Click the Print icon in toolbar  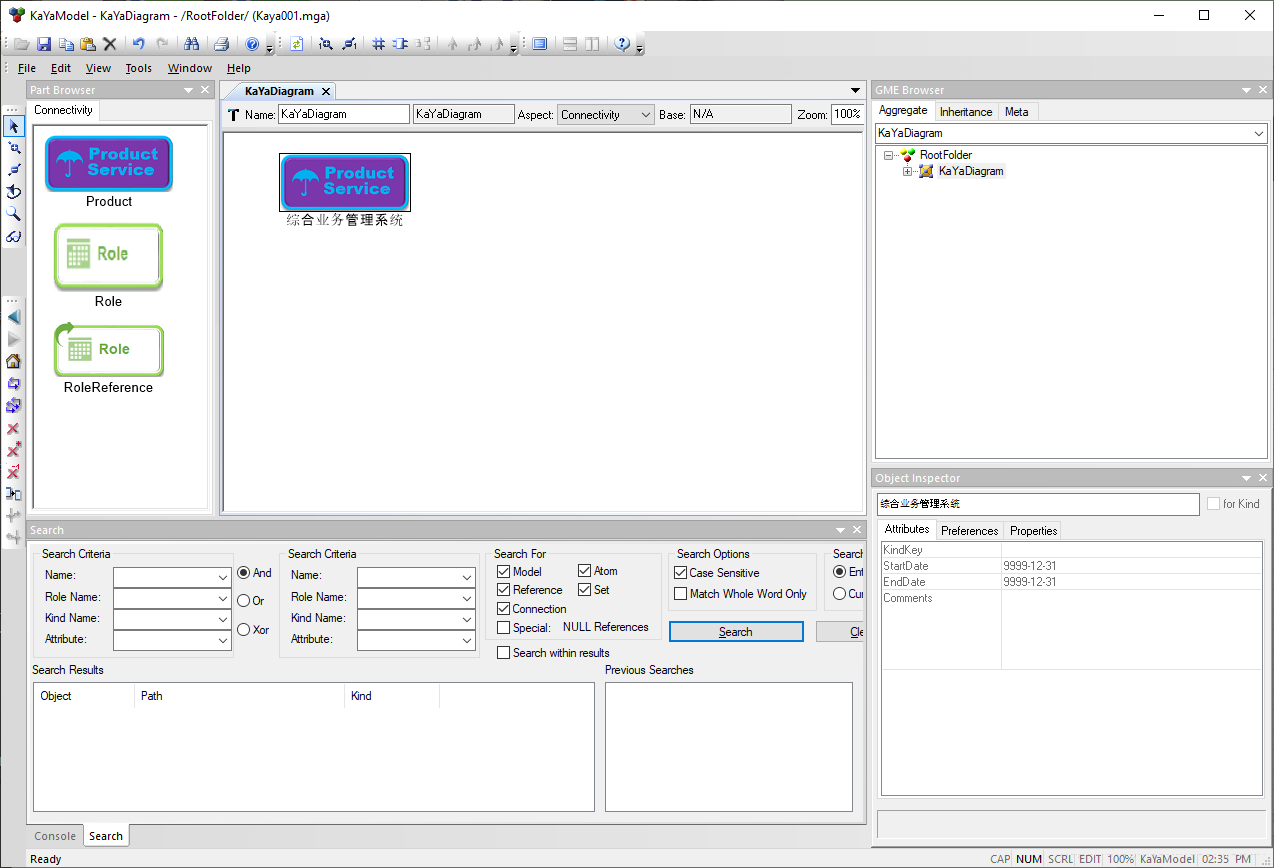pyautogui.click(x=221, y=44)
